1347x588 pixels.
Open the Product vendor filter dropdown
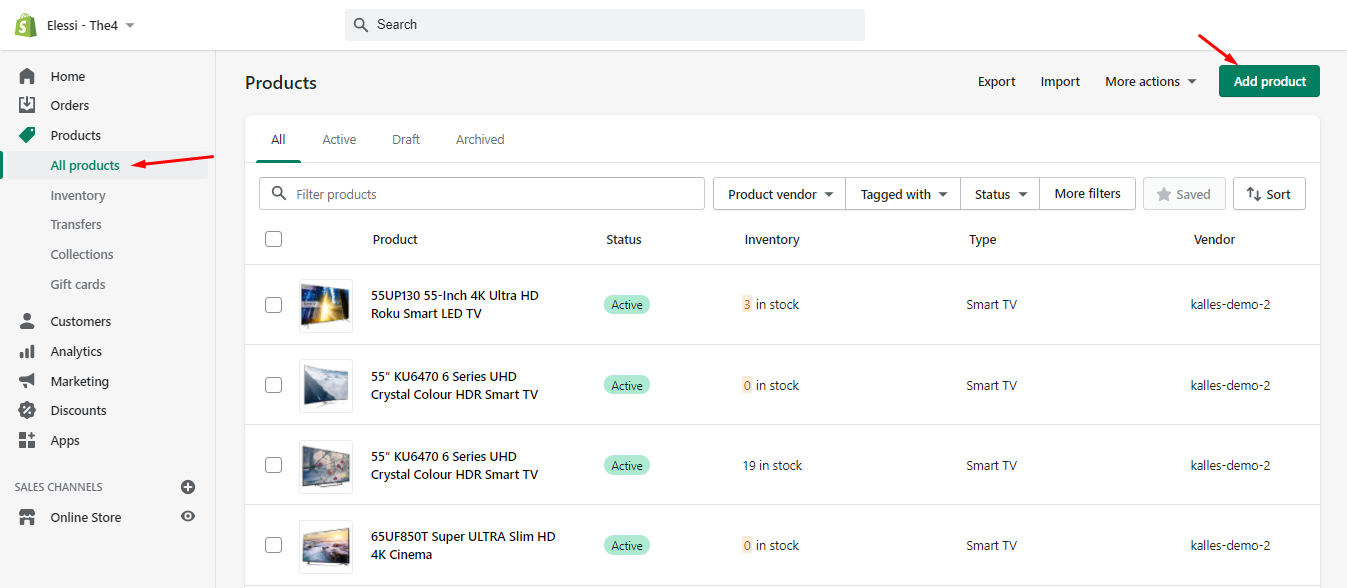(x=779, y=194)
